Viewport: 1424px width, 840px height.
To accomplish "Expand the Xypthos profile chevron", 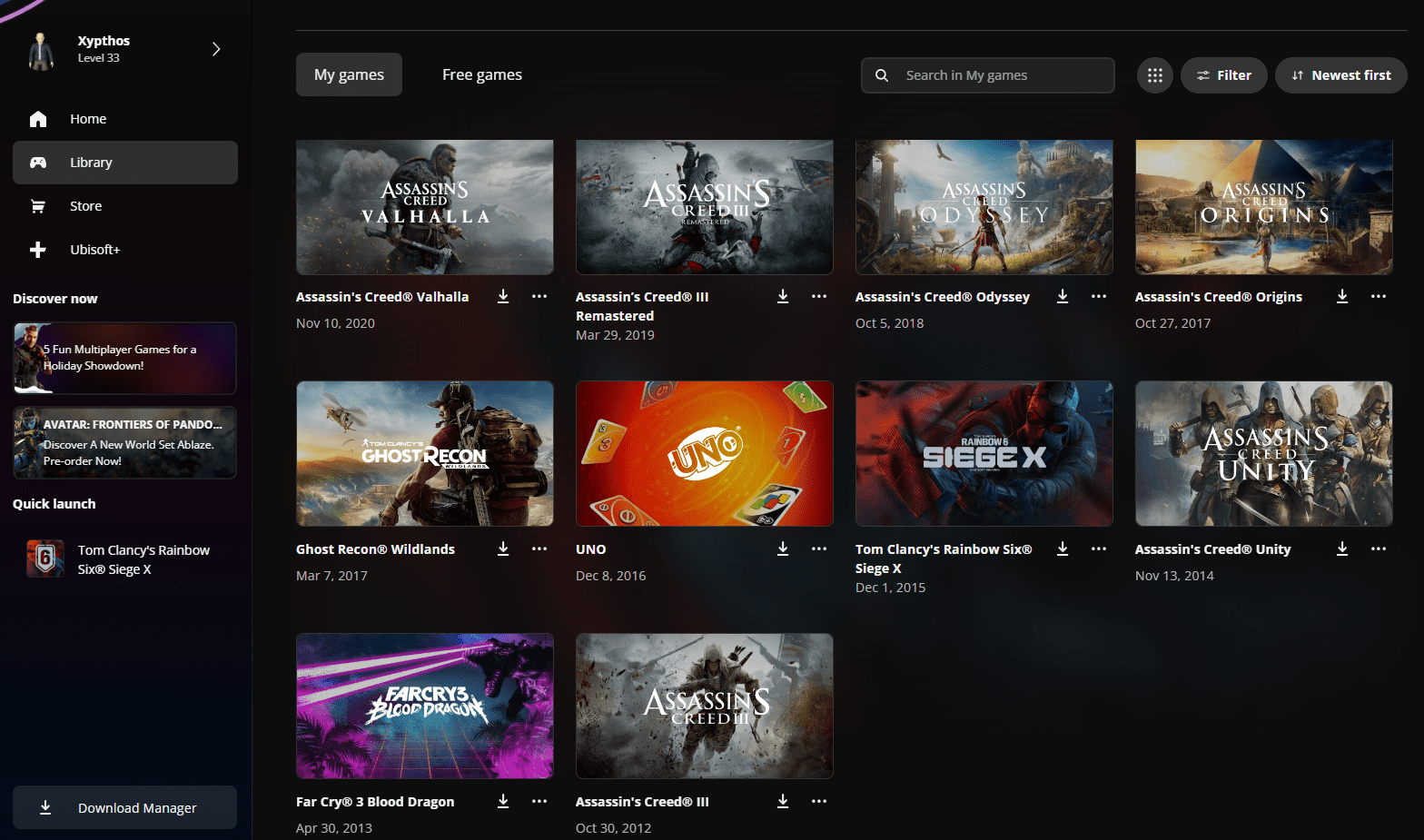I will point(216,49).
